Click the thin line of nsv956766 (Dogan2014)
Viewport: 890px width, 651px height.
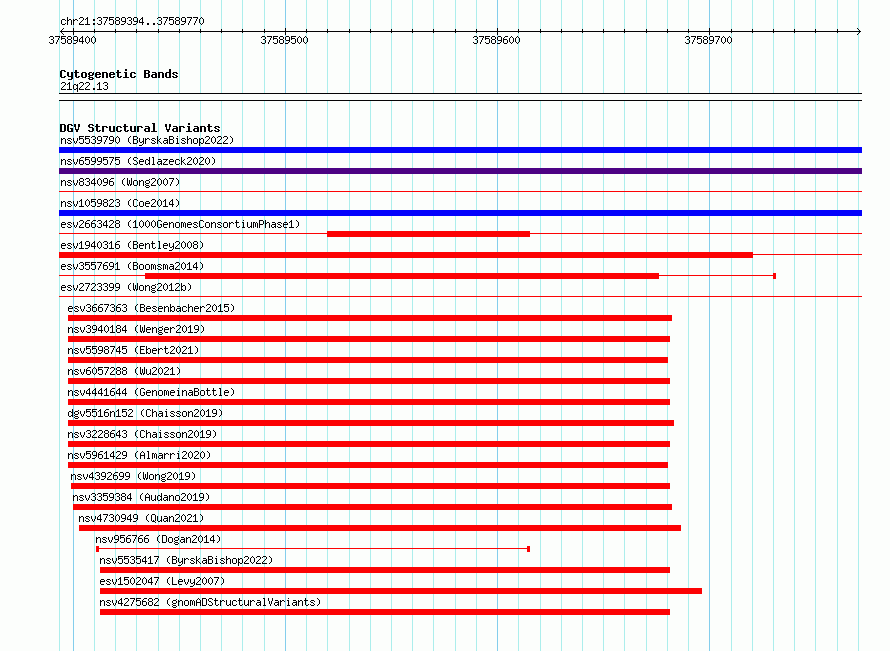(313, 549)
